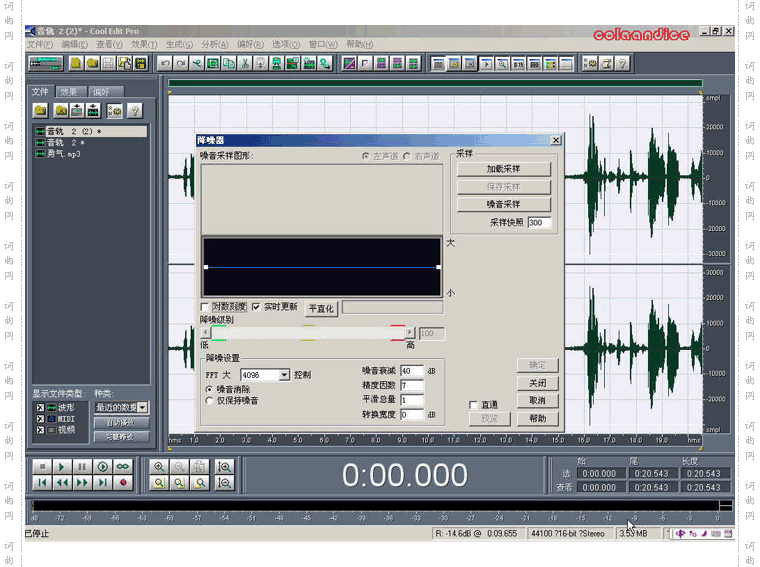
Task: Toggle the 直通 bypass checkbox
Action: click(x=473, y=405)
